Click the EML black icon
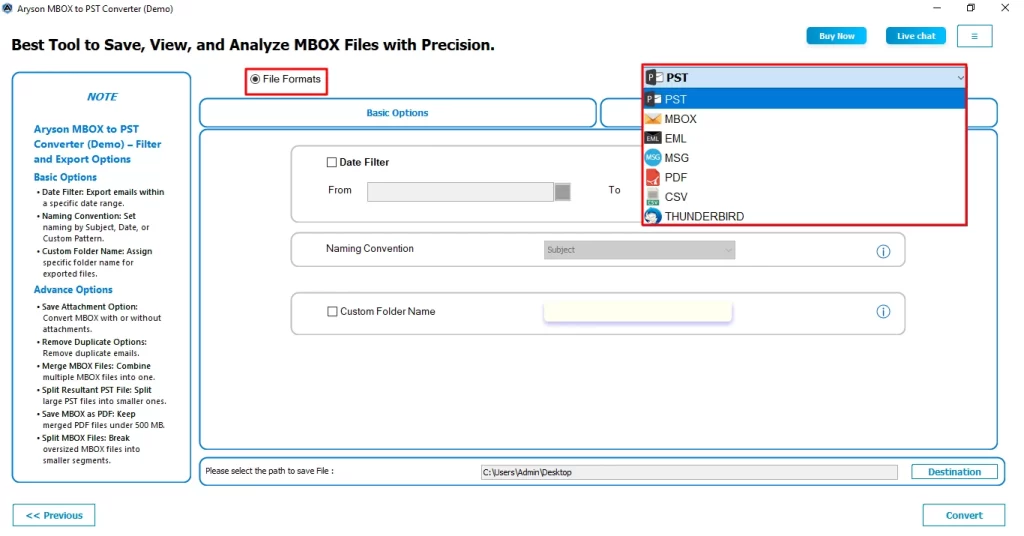The image size is (1024, 536). click(652, 138)
